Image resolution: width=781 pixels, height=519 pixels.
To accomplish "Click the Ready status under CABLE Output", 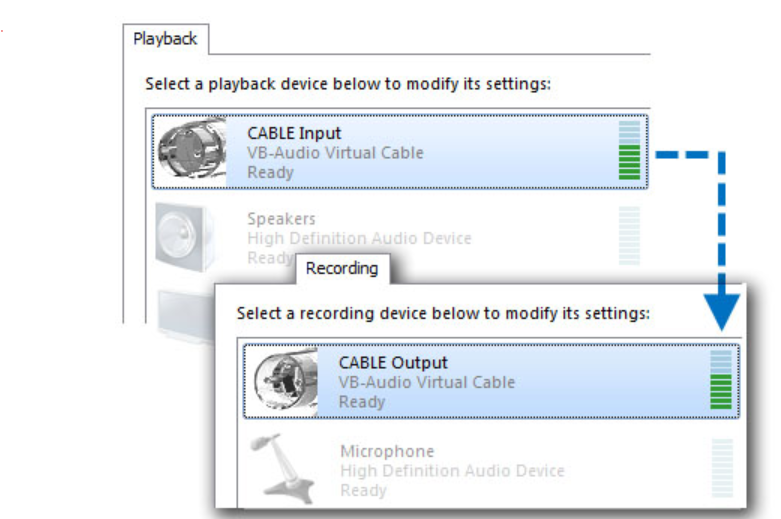I will [x=362, y=402].
